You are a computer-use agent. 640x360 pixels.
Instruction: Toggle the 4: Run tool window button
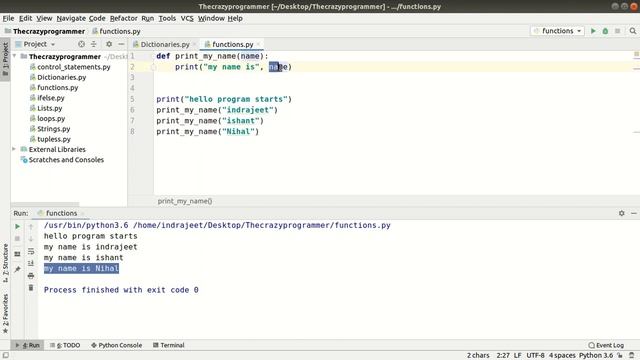27,345
